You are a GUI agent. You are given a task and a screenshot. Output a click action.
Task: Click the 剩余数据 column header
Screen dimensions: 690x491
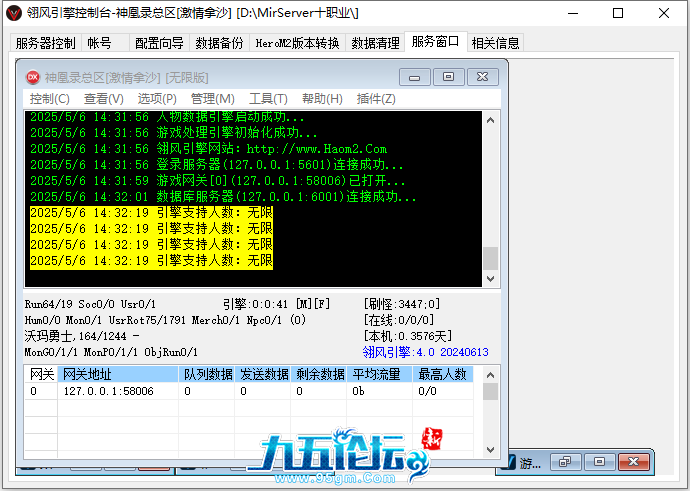319,374
